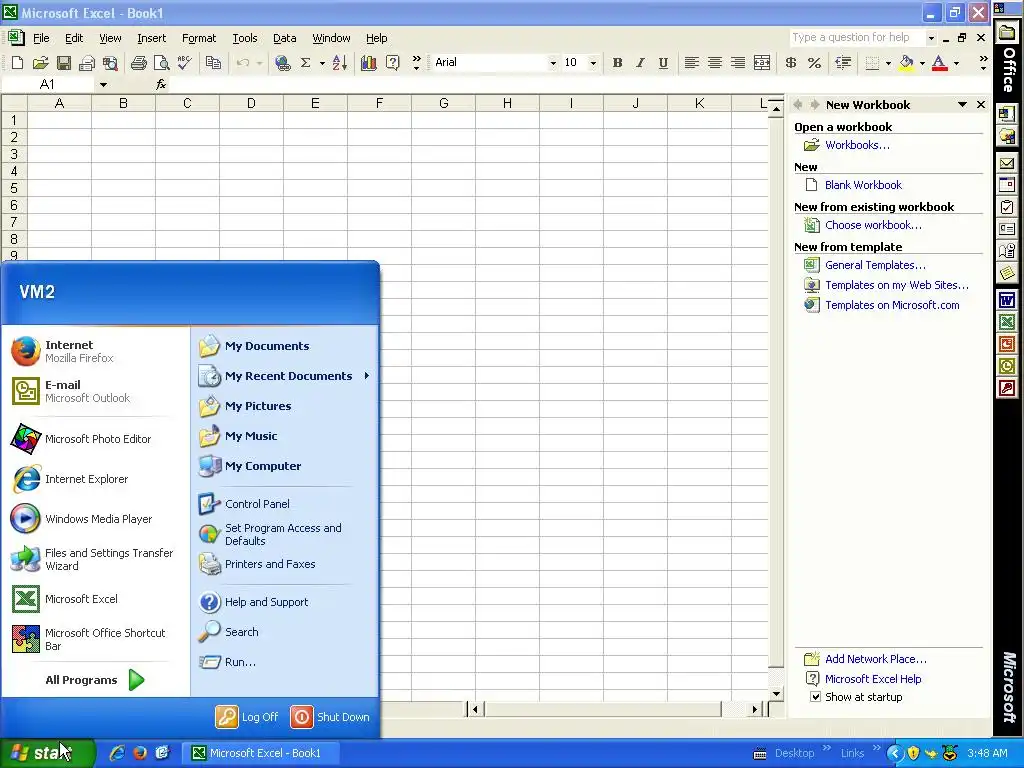1024x768 pixels.
Task: Select row header 5
Action: [x=14, y=188]
